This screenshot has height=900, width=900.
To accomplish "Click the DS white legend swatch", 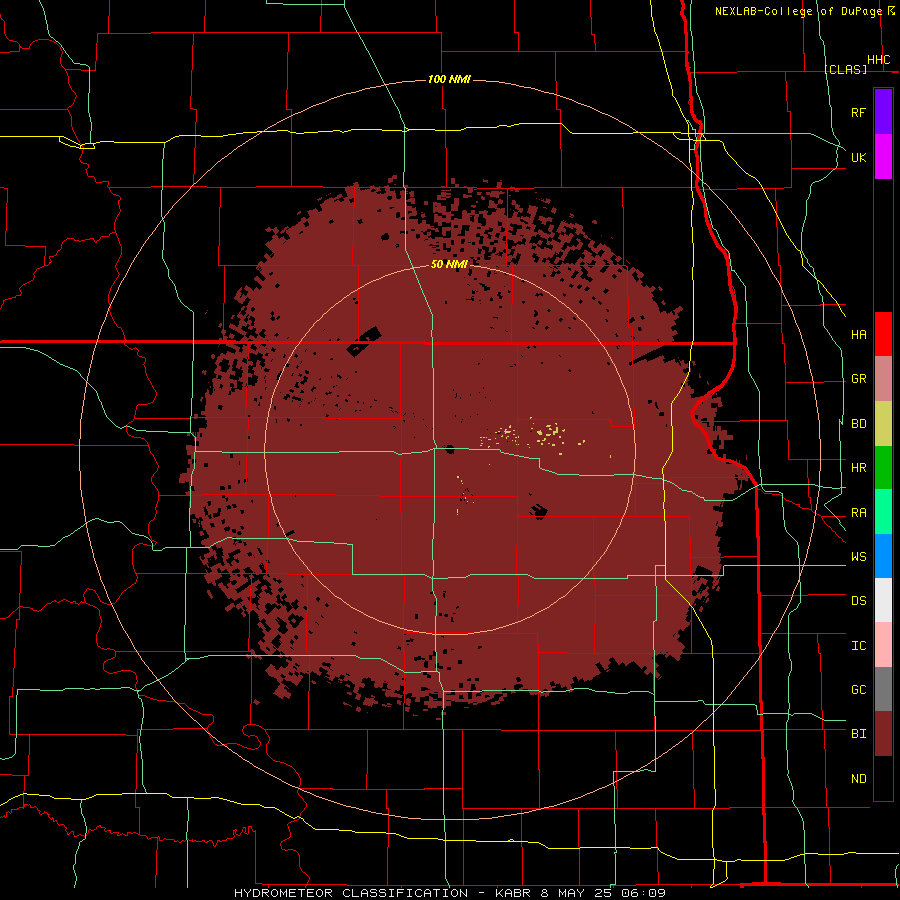I will pyautogui.click(x=883, y=600).
